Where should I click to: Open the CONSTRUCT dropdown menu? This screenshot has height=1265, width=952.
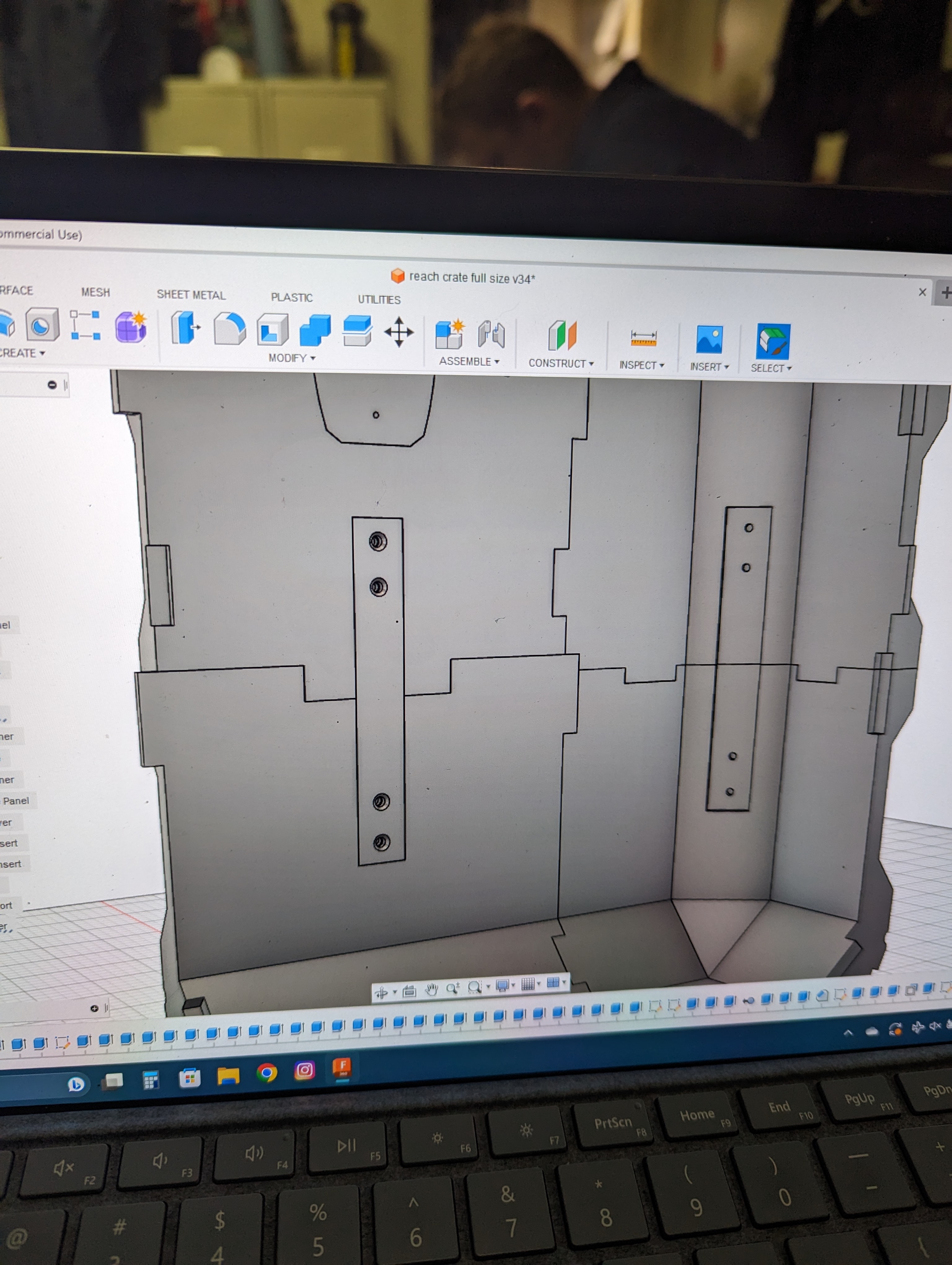561,363
